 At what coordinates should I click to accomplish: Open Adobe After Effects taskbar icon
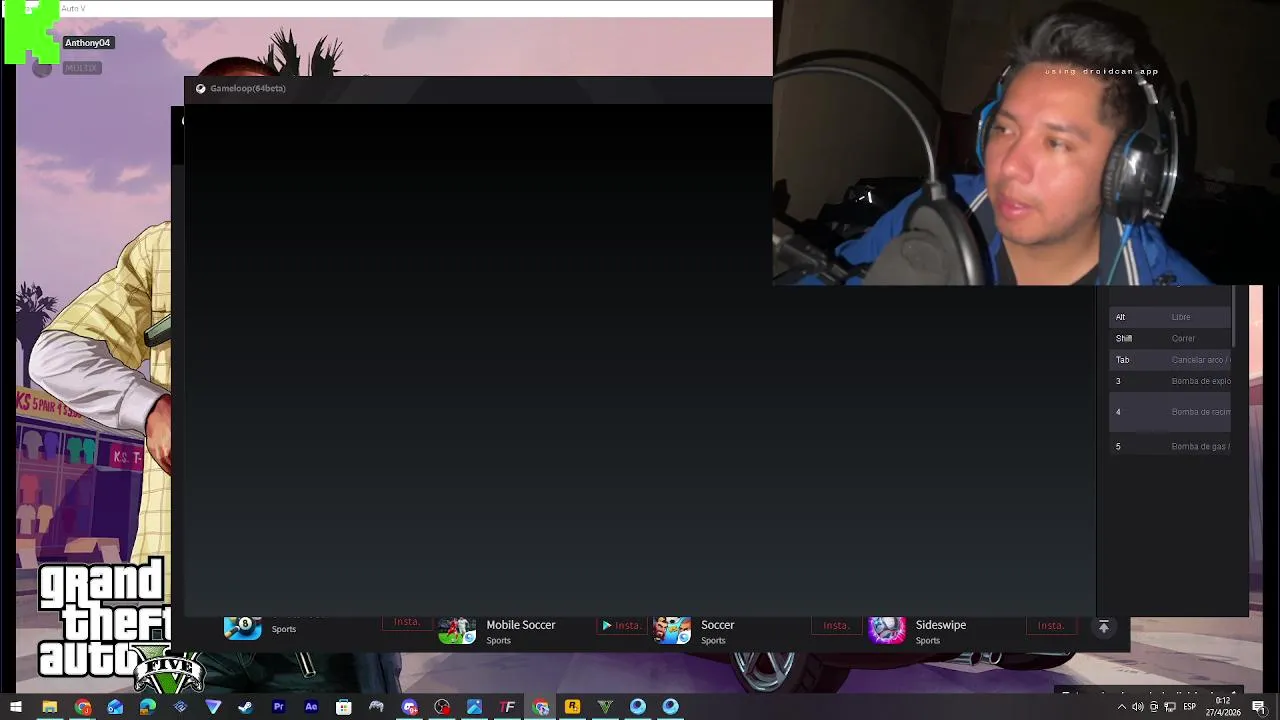311,707
